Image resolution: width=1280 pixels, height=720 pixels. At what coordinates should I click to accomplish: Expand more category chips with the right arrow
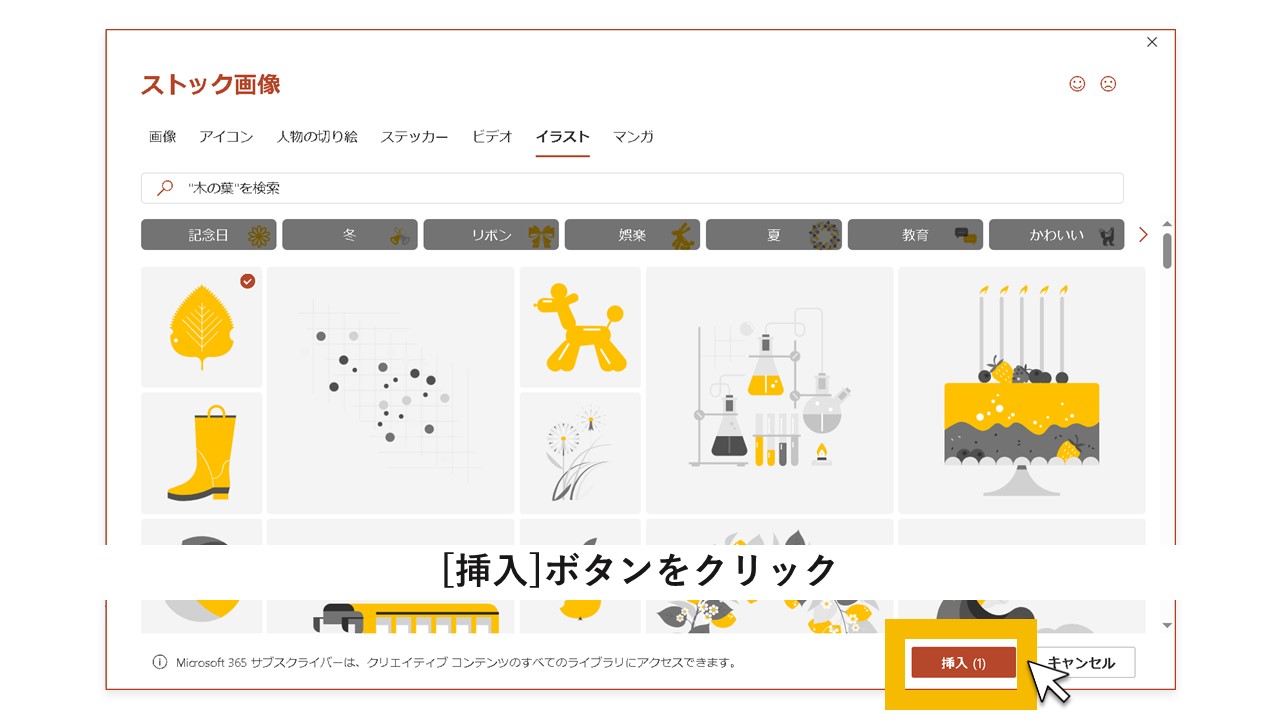click(1142, 234)
